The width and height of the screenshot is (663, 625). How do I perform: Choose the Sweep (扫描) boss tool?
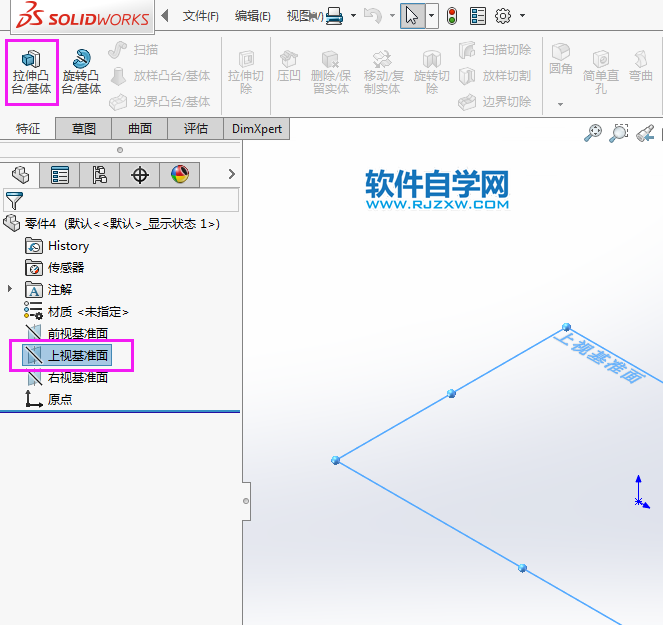pos(133,50)
